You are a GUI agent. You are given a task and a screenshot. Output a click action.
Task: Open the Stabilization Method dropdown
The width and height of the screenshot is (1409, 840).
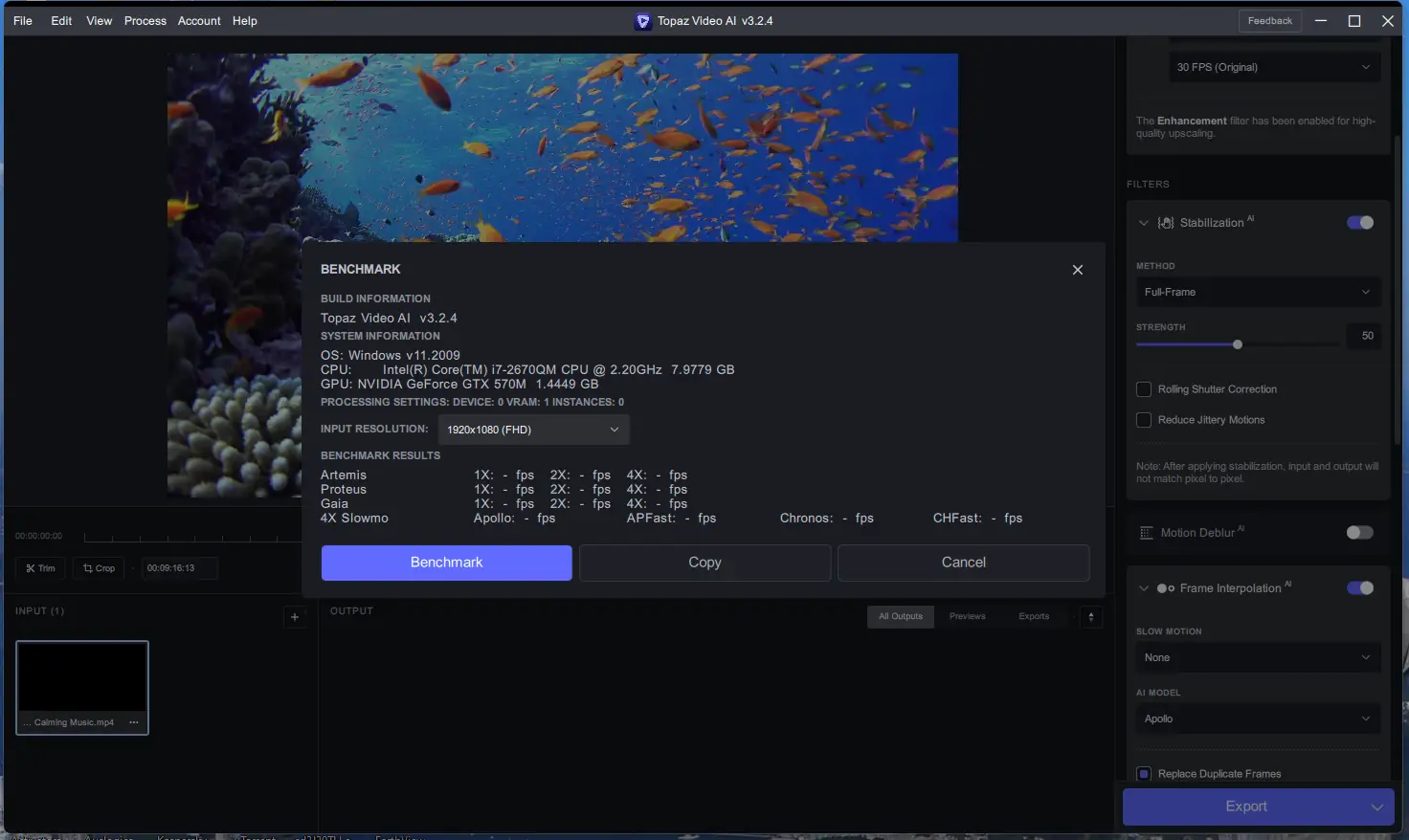click(1257, 292)
